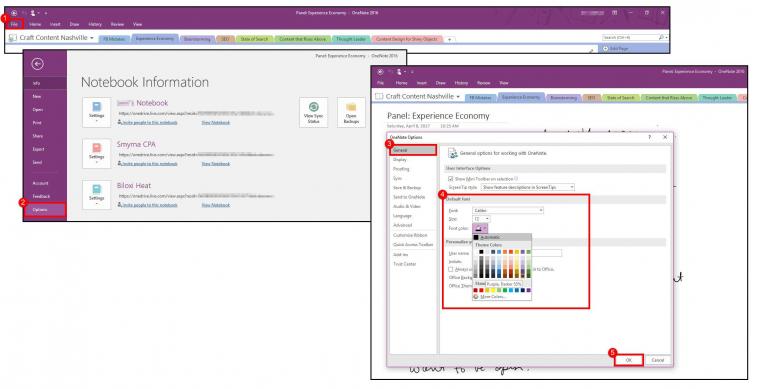
Task: Click the More Colors palette icon
Action: (476, 296)
